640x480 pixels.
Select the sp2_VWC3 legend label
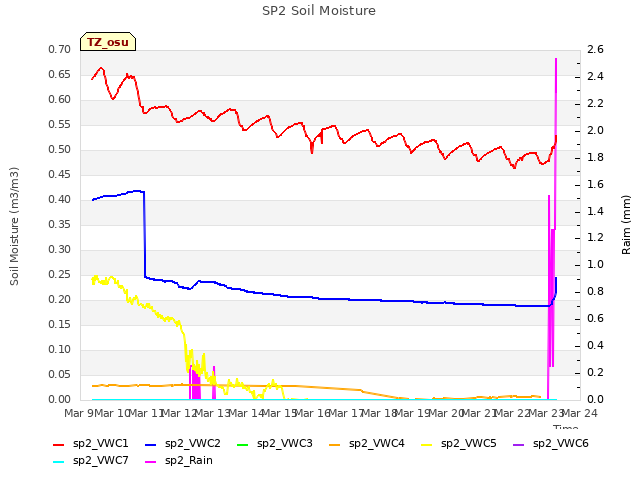284,444
